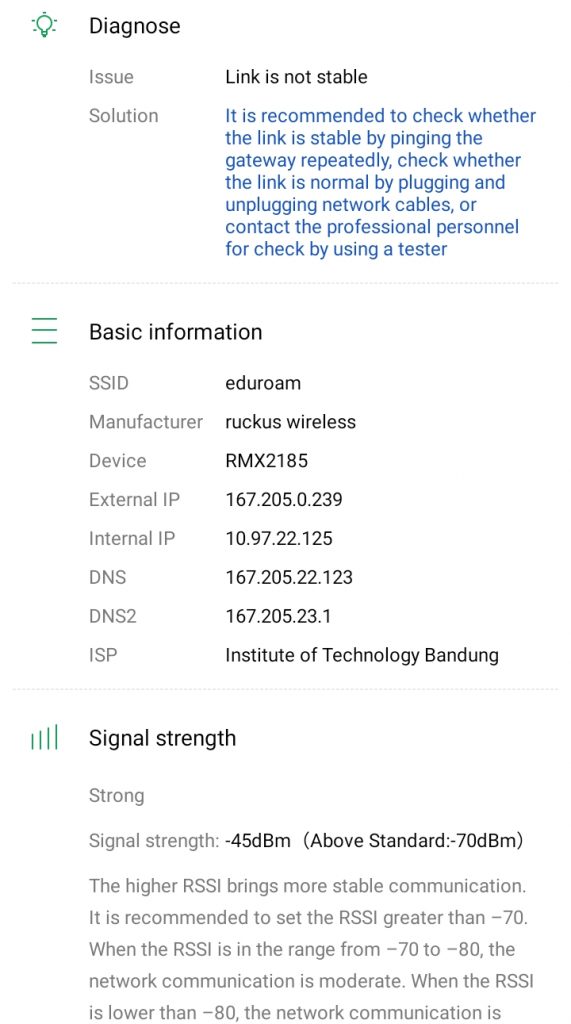Select the Signal strength heading
Viewport: 571px width, 1024px height.
click(x=163, y=738)
